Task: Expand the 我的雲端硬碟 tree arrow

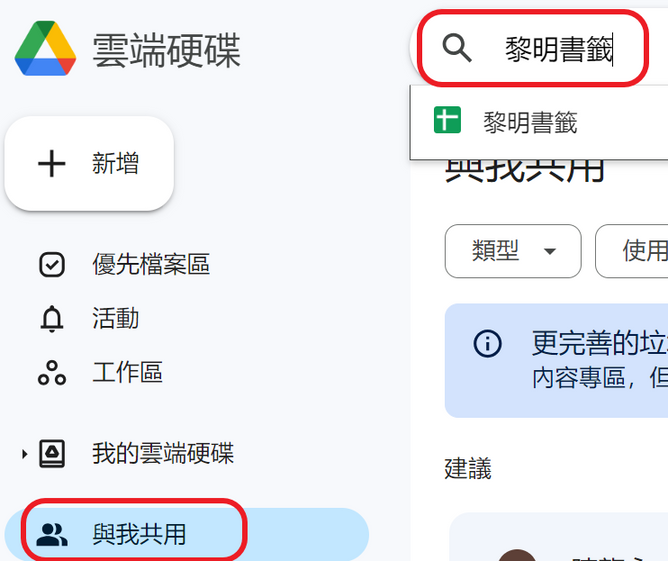Action: [24, 454]
